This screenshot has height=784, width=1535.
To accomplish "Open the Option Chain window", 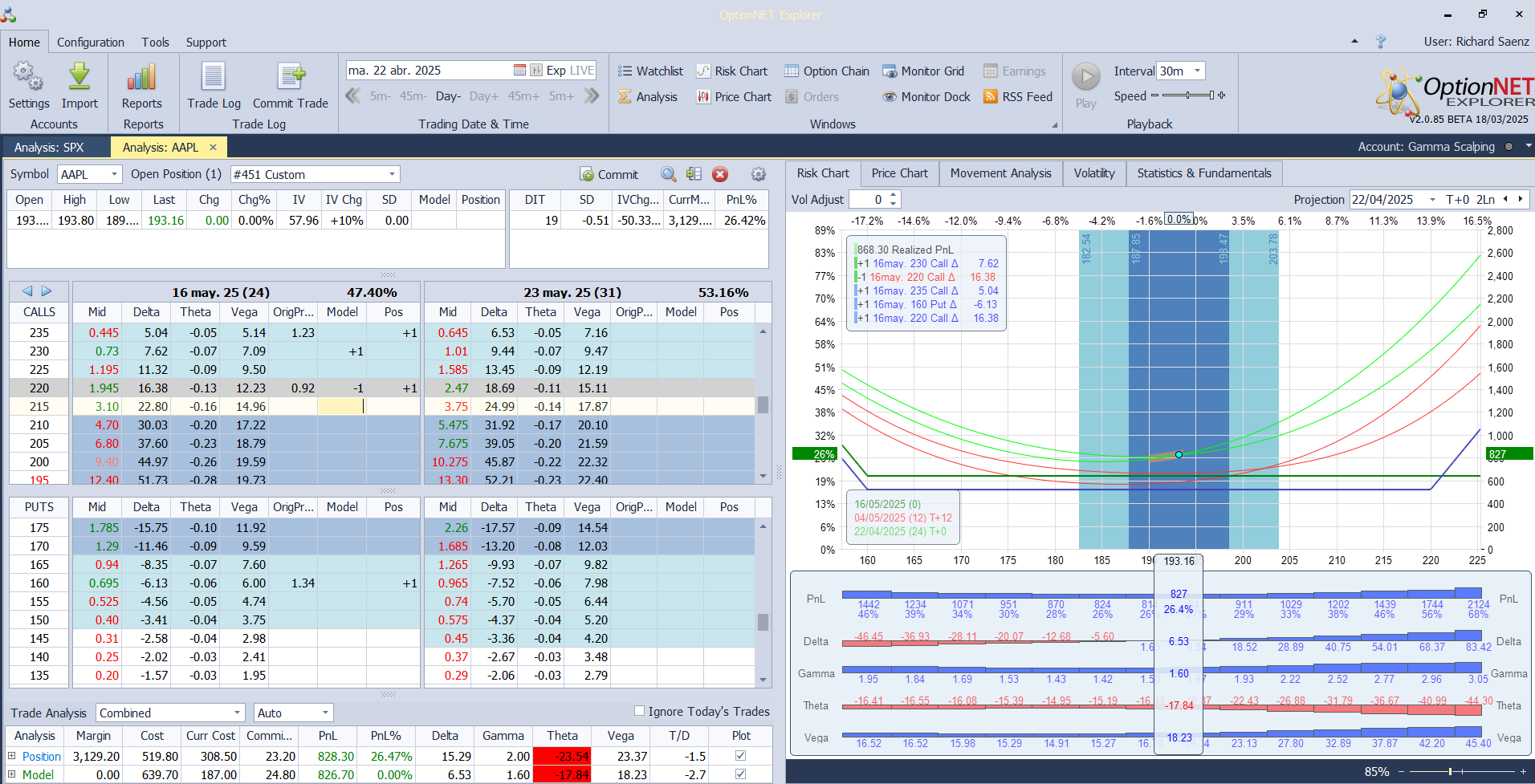I will 827,71.
